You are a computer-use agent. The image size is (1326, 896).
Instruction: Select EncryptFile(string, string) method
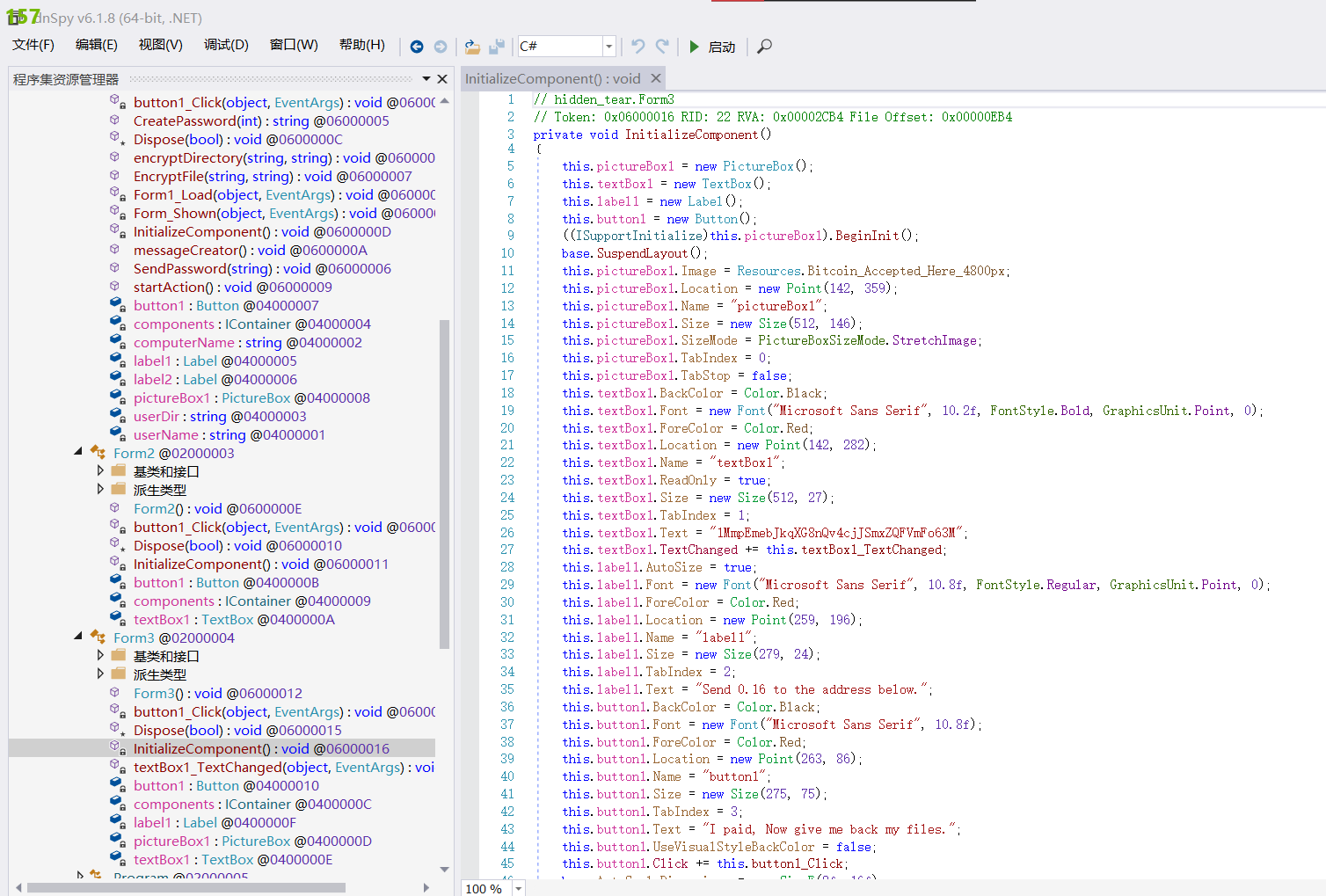point(273,177)
